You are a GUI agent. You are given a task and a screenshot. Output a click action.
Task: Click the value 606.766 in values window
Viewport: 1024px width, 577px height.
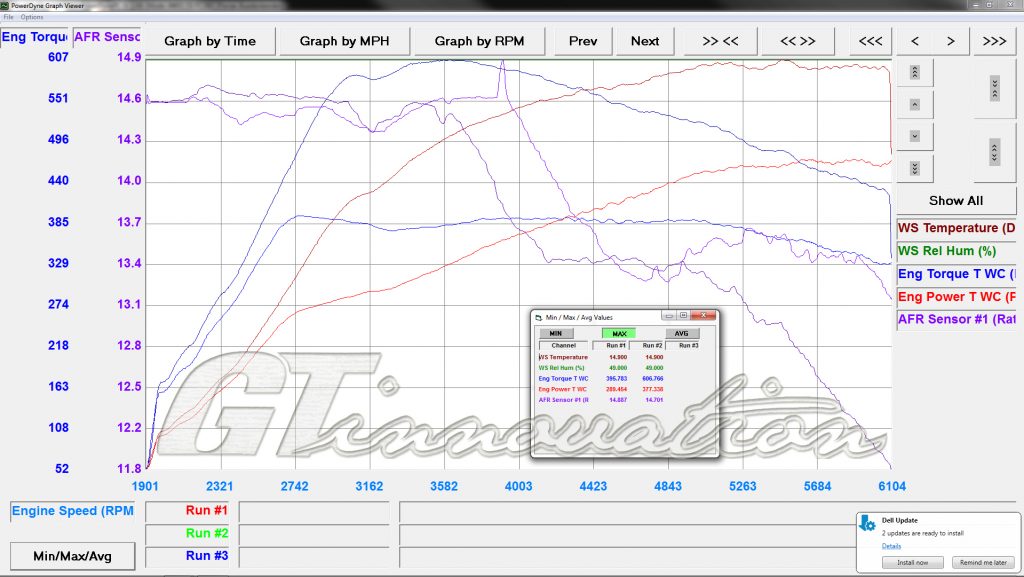tap(652, 379)
